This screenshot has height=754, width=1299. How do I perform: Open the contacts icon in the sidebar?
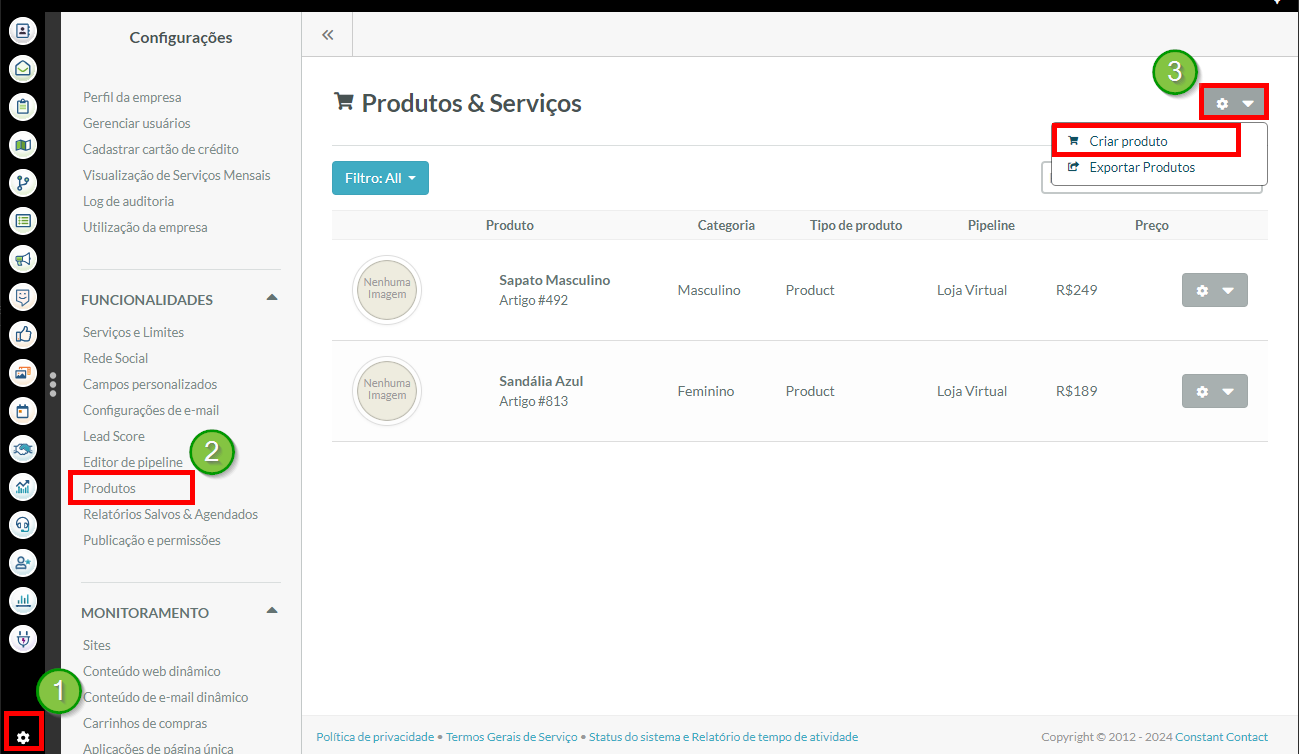[x=23, y=31]
